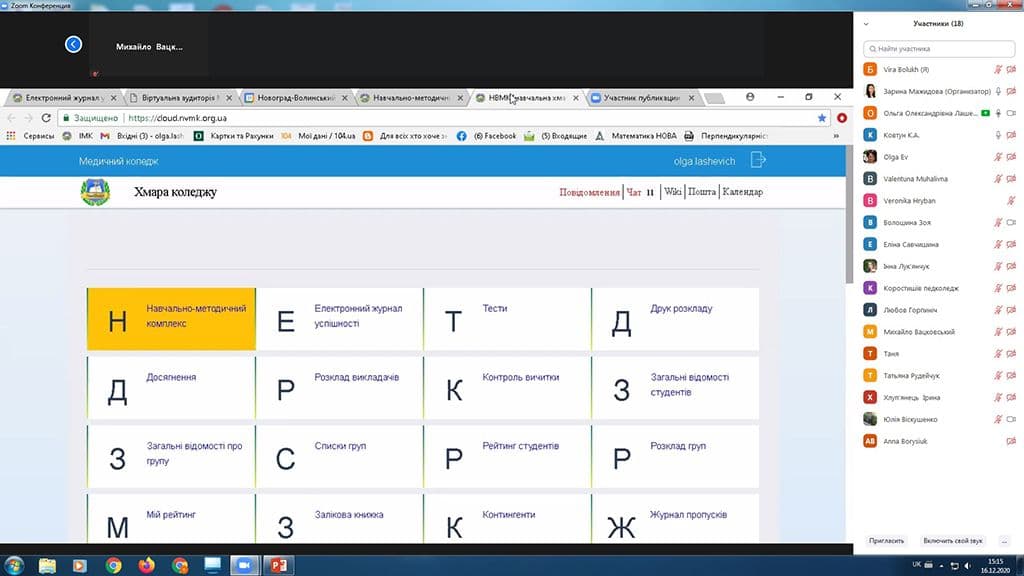Click the media player icon in the taskbar
The image size is (1024, 576).
(x=80, y=565)
